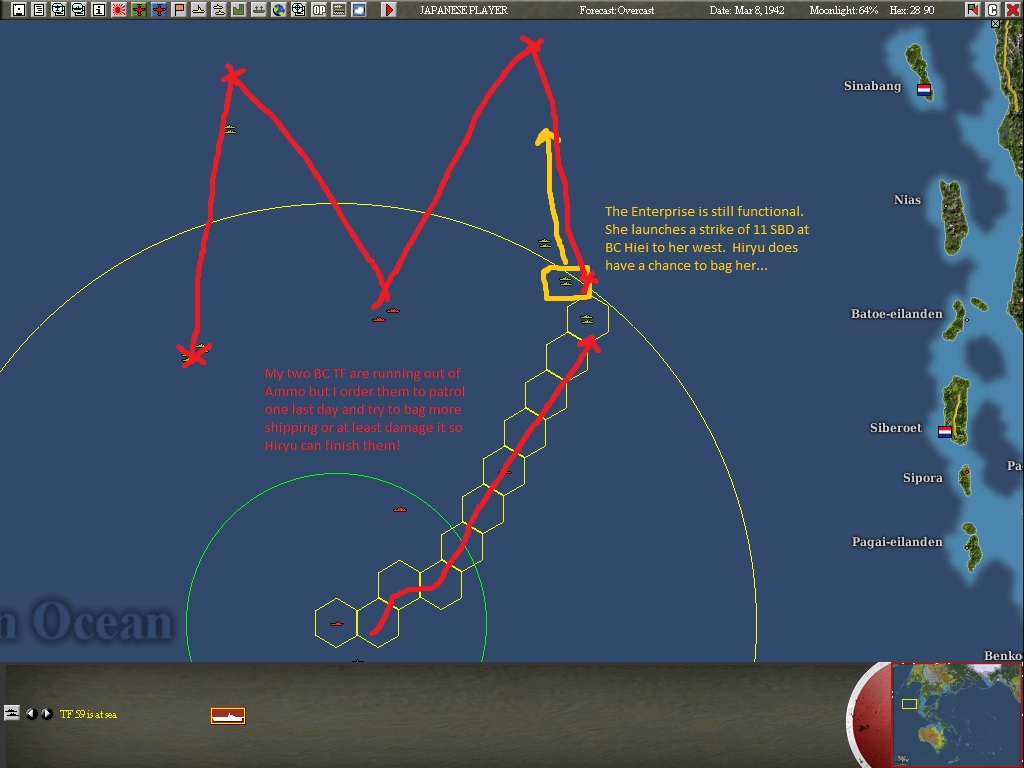Select yellow ship in the northernmost hexagon
The height and width of the screenshot is (768, 1024).
(x=586, y=319)
